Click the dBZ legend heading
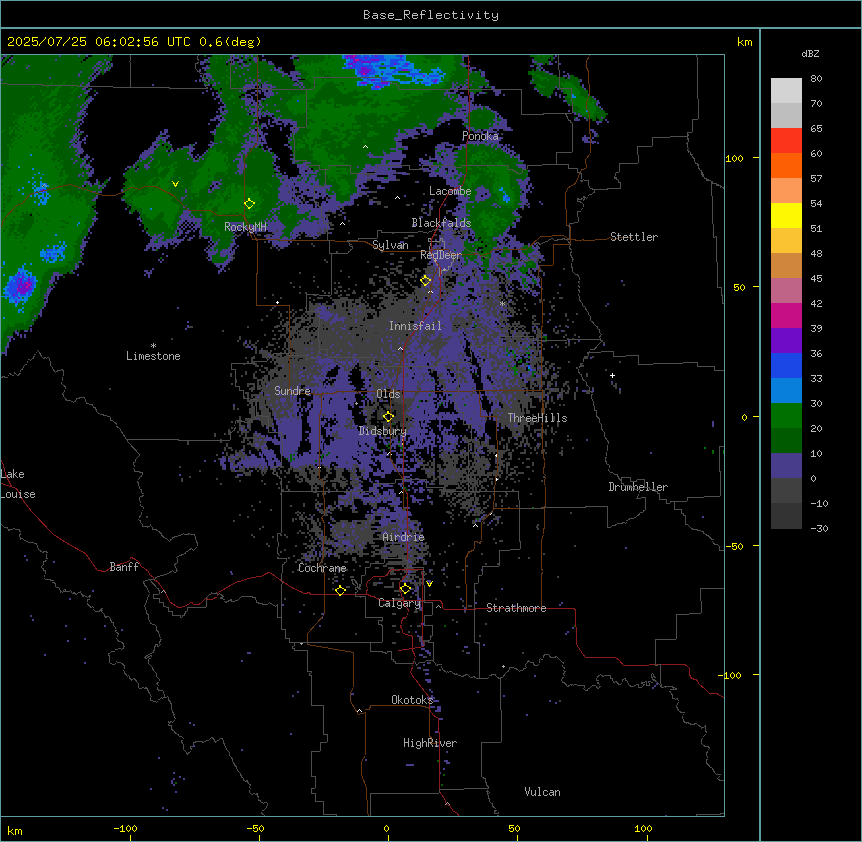The height and width of the screenshot is (842, 862). (810, 53)
